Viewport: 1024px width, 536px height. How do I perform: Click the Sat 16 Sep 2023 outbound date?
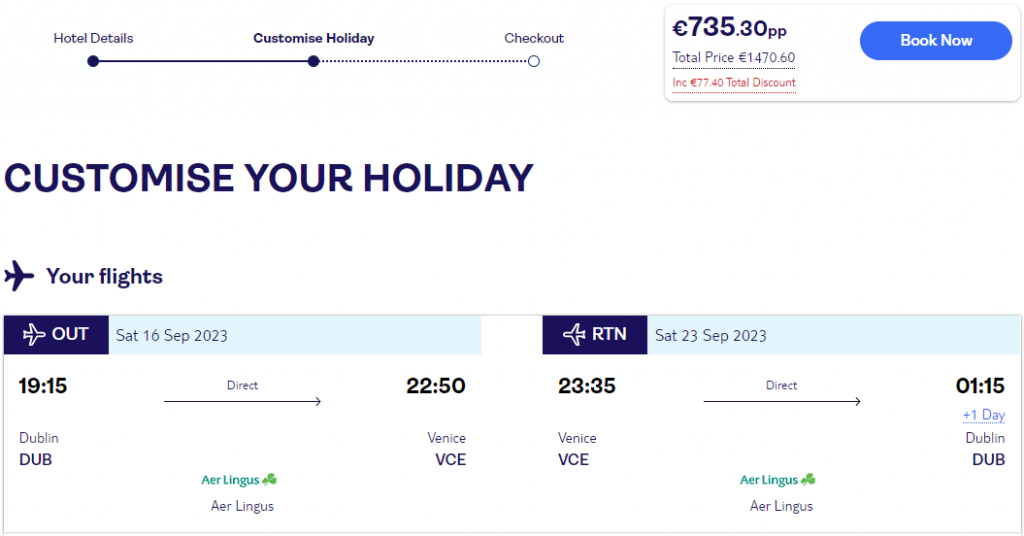pyautogui.click(x=172, y=336)
